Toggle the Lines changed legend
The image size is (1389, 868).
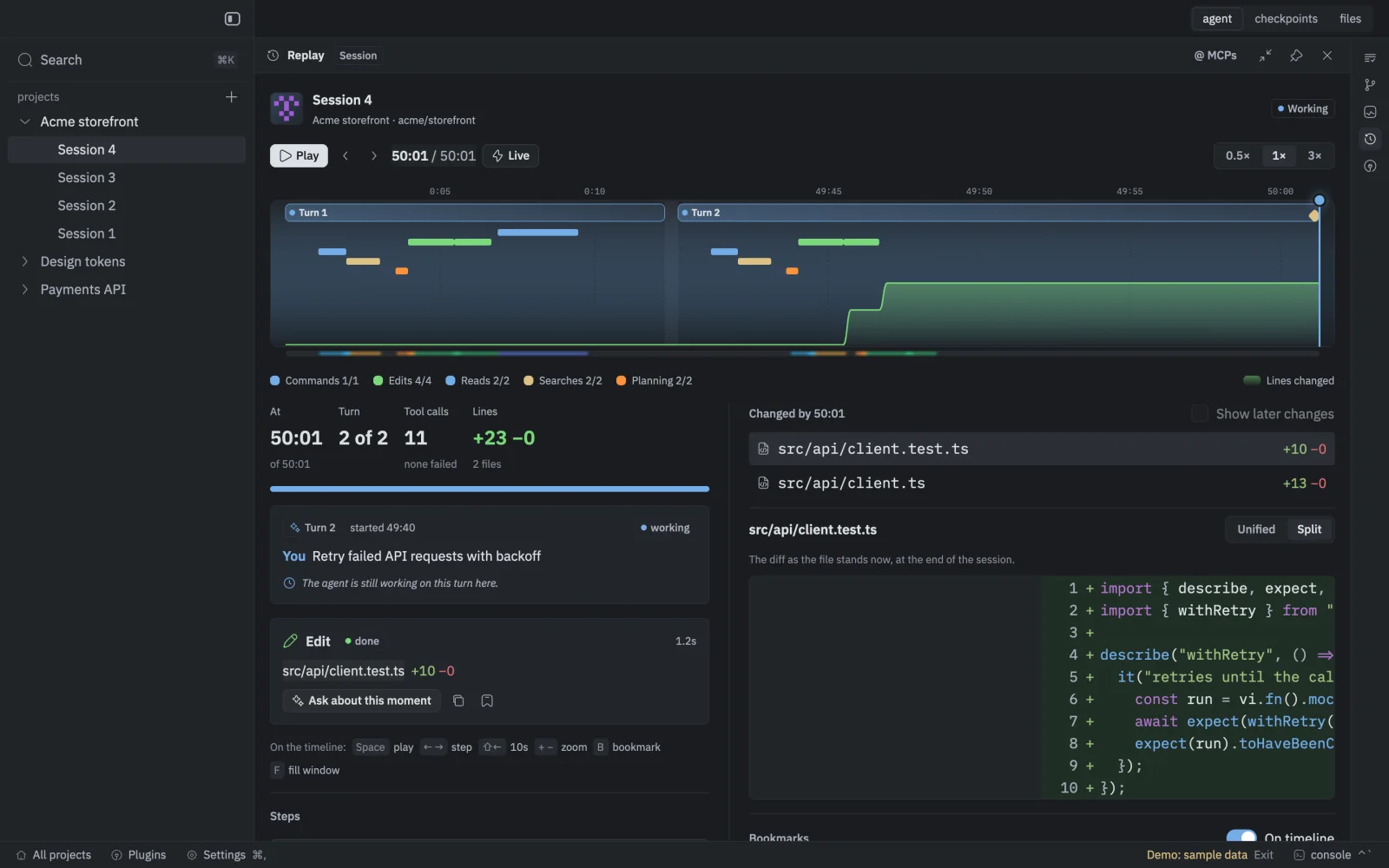click(1288, 380)
